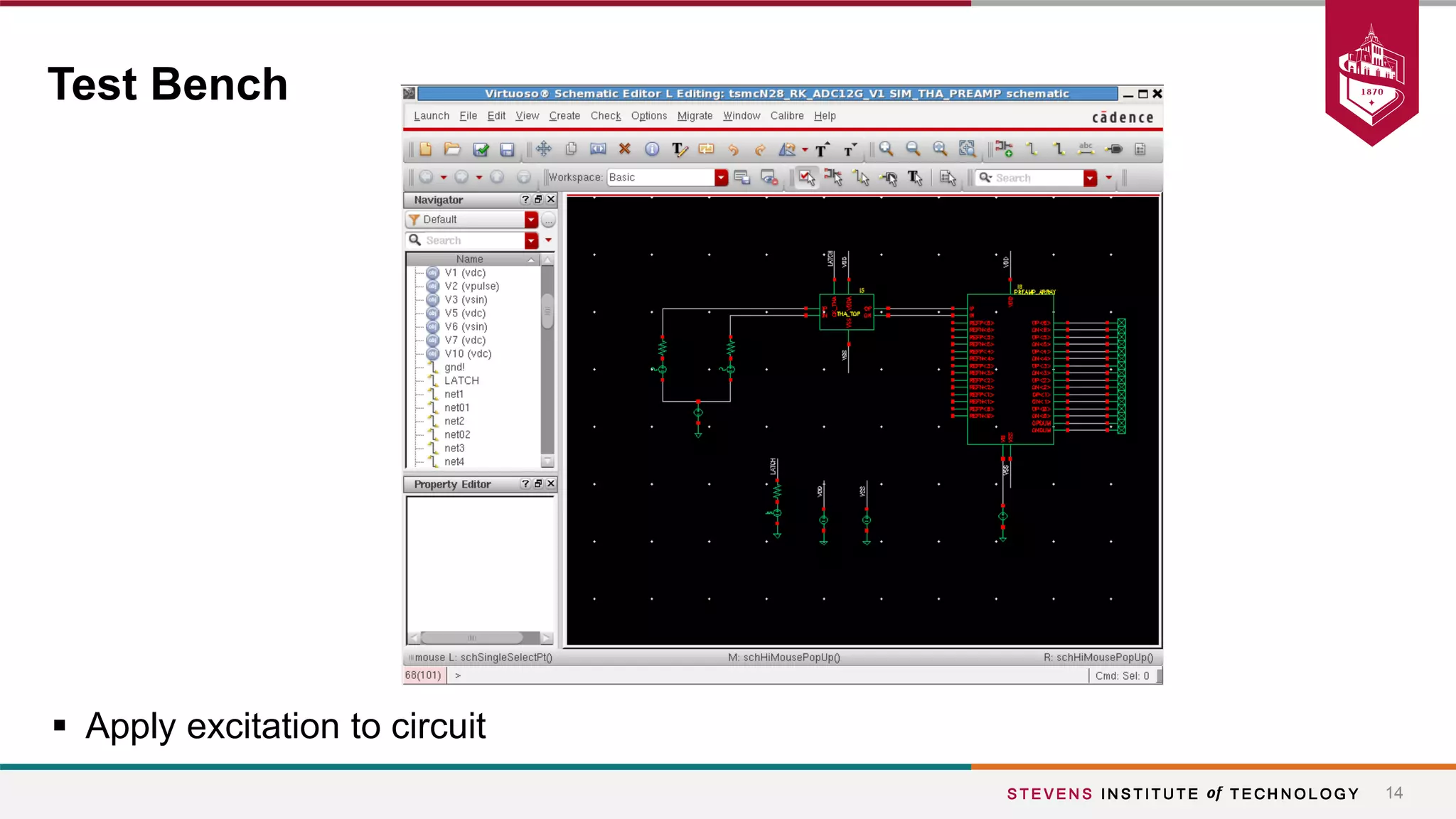Click the Undo arrow icon

[x=733, y=149]
